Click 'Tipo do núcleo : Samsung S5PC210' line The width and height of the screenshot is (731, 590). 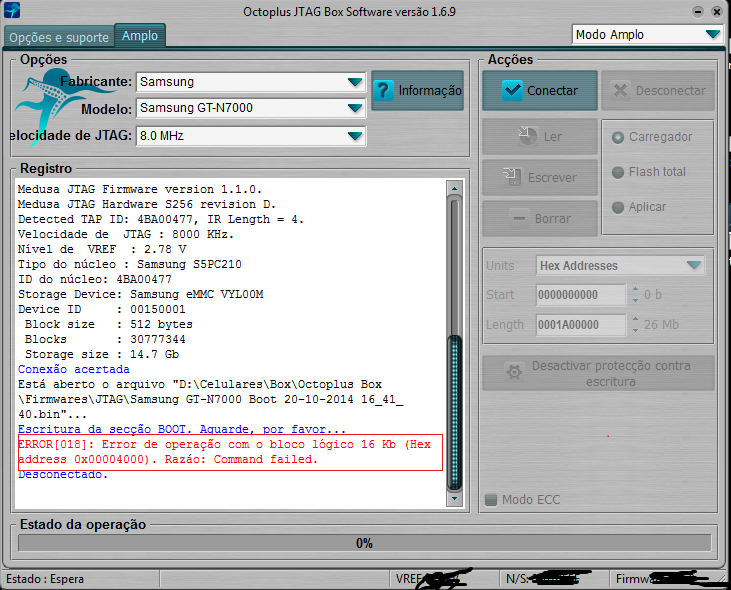coord(130,264)
